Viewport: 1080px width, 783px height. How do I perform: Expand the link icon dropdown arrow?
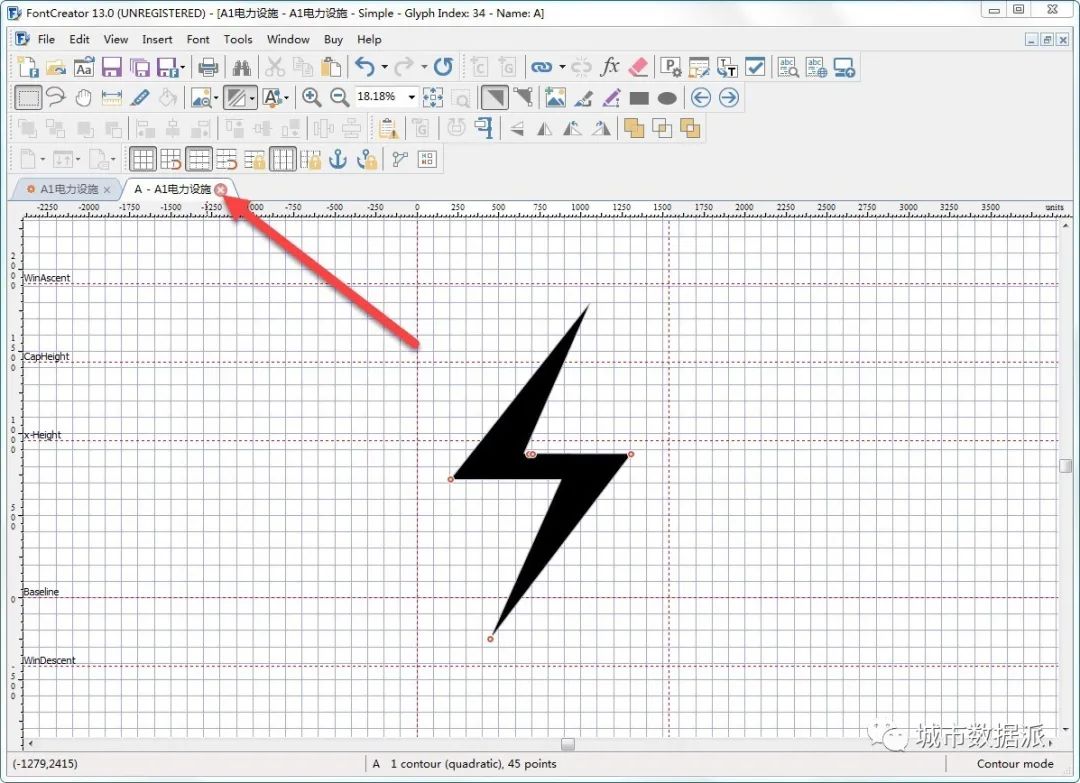[x=562, y=67]
